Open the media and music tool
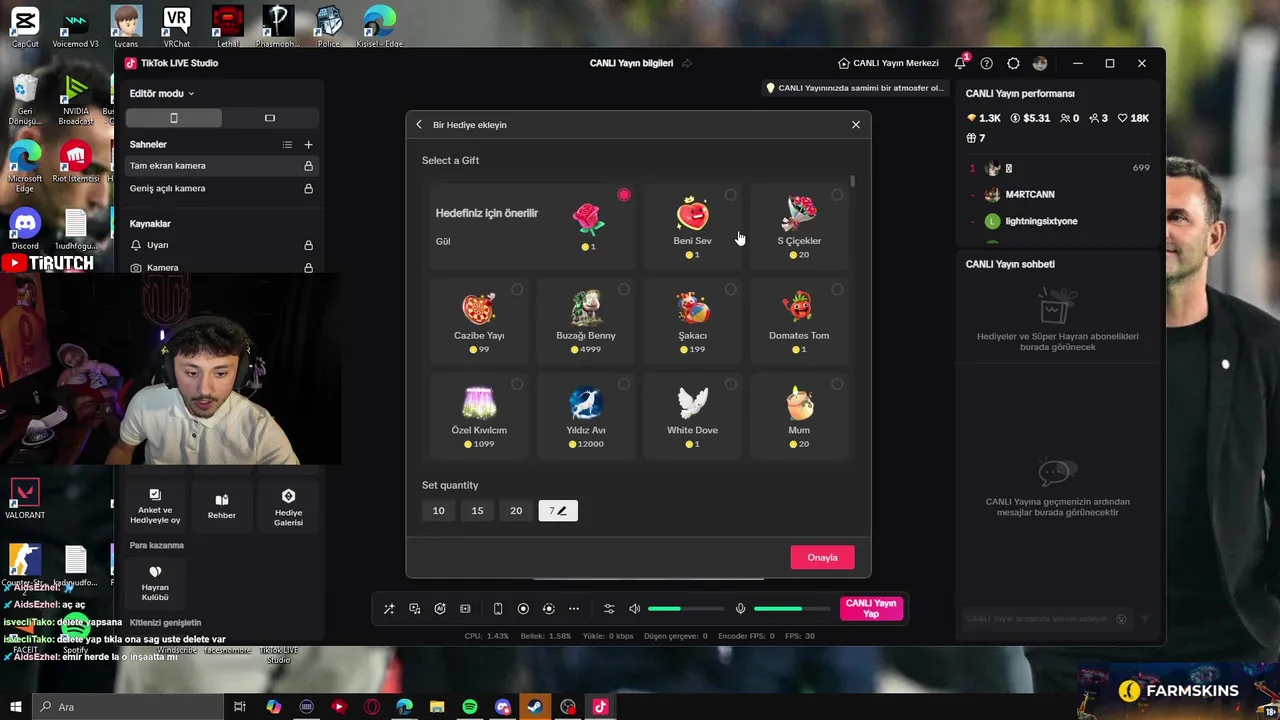 tap(414, 609)
